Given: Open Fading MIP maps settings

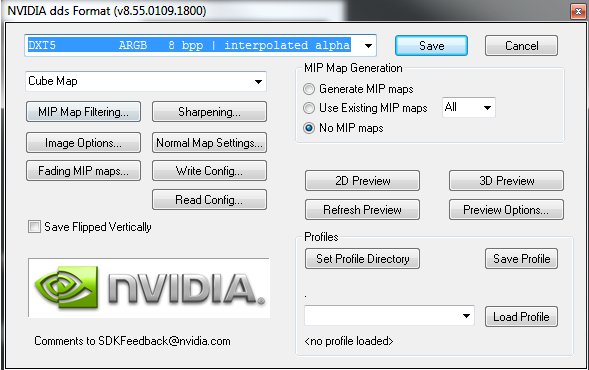Looking at the screenshot, I should (83, 171).
